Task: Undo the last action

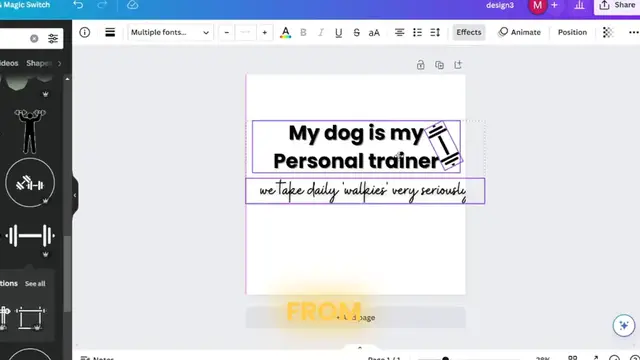Action: 78,5
